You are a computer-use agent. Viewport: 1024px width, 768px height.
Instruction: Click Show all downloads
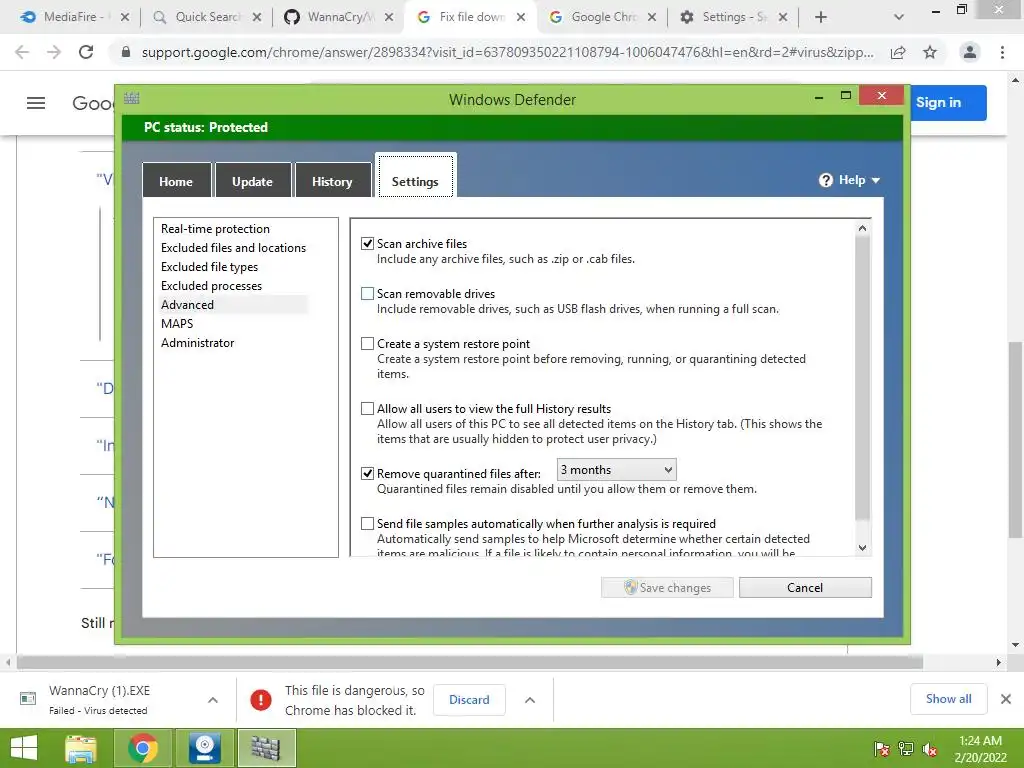(948, 699)
